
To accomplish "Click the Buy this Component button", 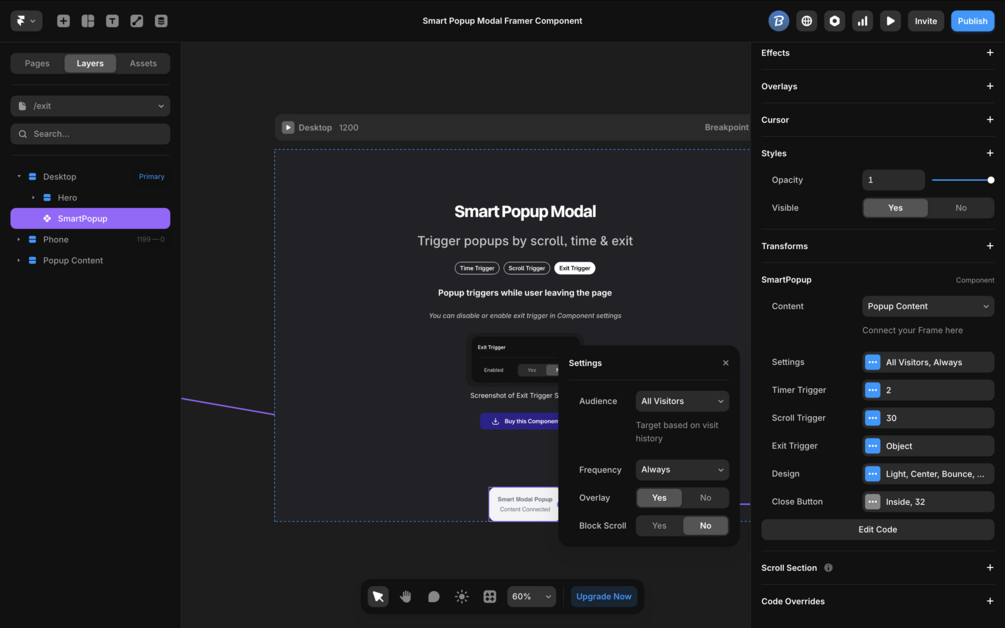I will 520,421.
